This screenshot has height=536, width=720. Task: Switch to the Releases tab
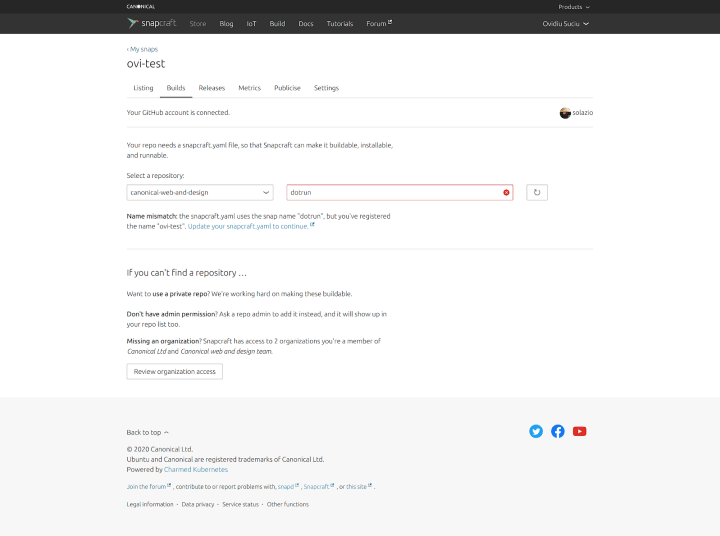(212, 88)
